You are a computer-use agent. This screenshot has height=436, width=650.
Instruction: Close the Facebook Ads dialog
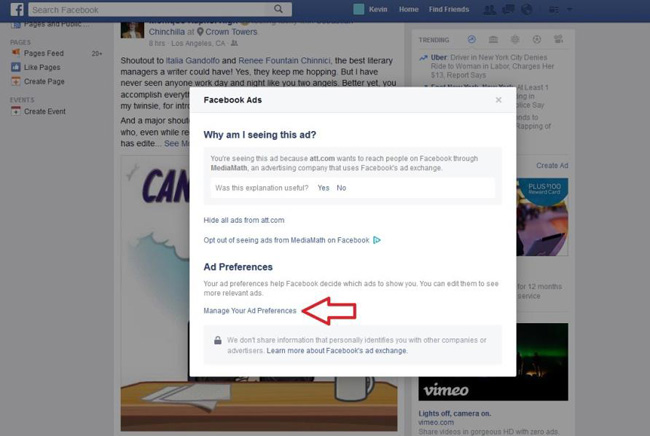tap(498, 100)
